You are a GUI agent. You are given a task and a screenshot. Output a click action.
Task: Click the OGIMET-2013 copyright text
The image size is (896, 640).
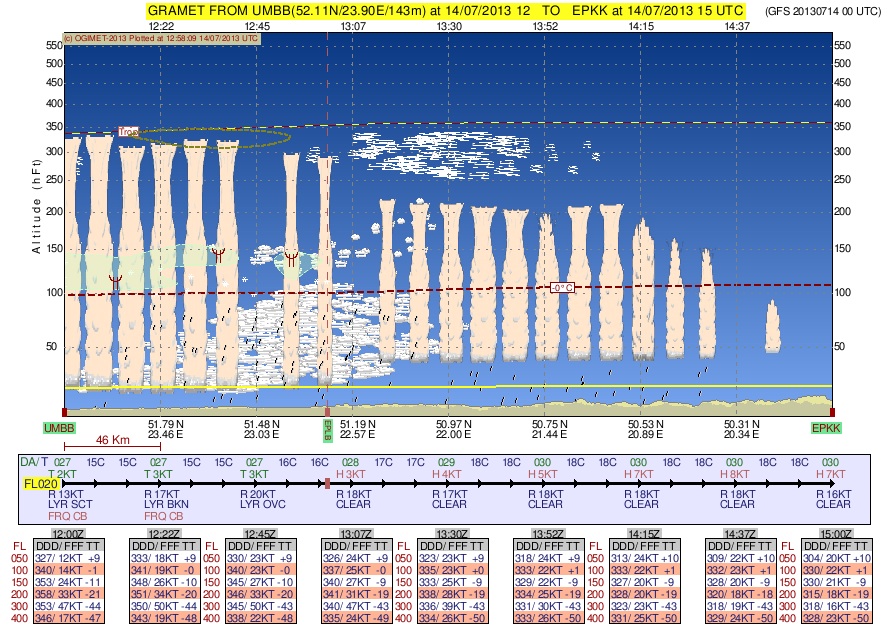coord(160,38)
